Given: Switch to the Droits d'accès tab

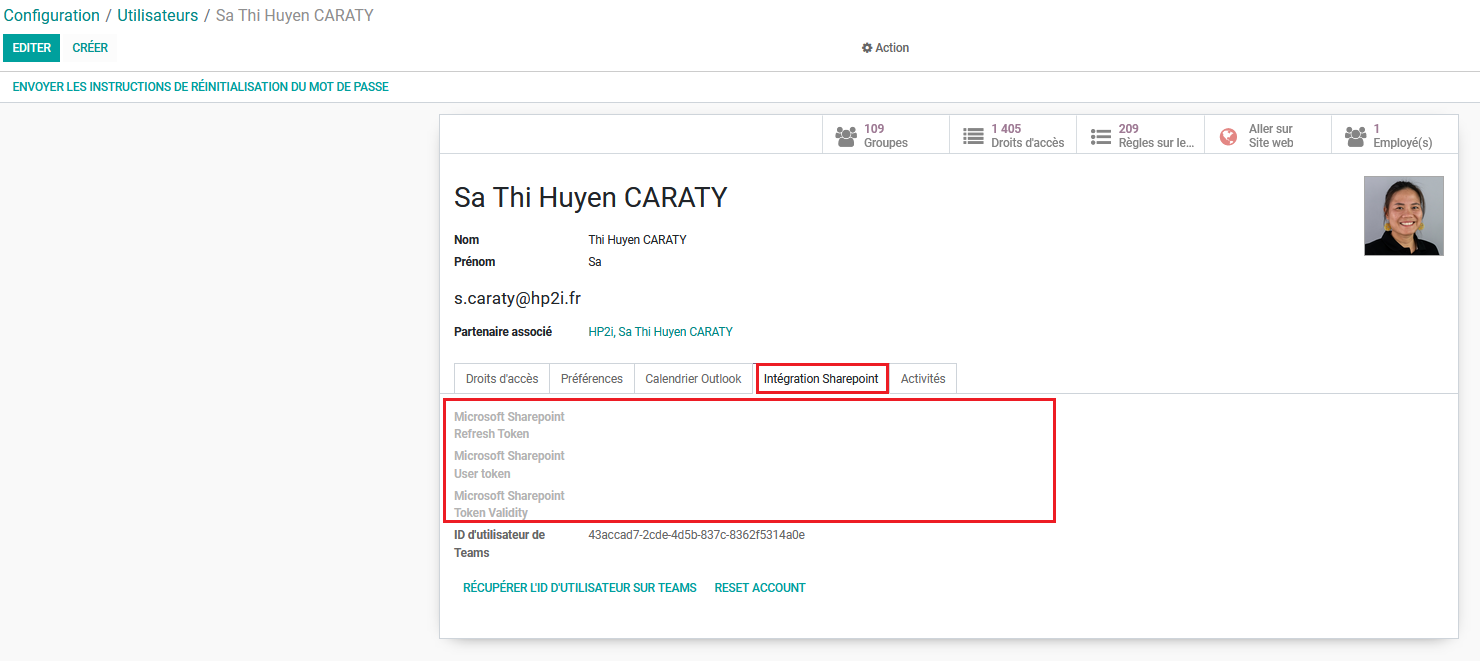Looking at the screenshot, I should point(502,379).
